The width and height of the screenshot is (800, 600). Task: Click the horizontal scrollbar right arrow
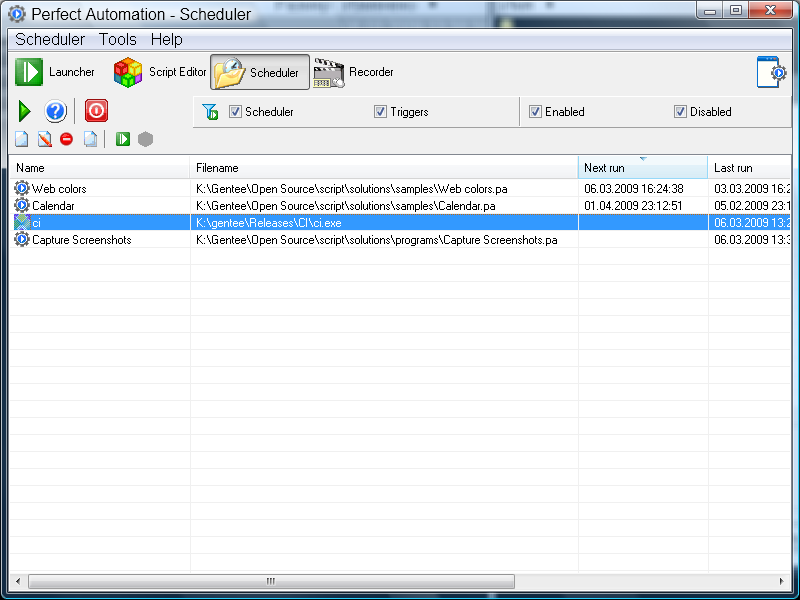781,581
